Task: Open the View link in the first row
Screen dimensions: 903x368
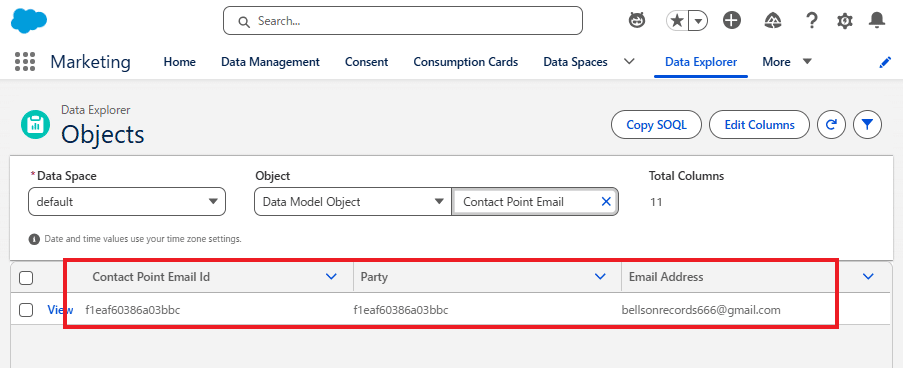Action: [60, 310]
